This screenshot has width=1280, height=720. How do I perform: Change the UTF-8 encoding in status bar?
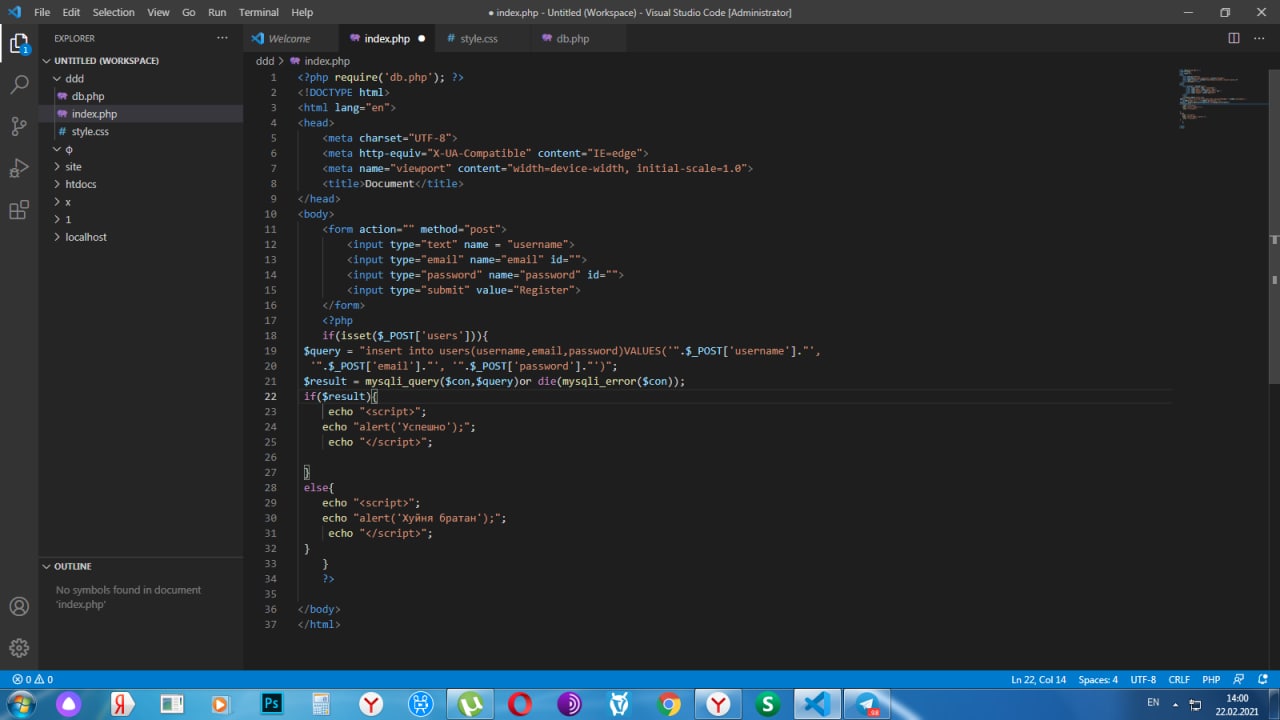[1143, 679]
